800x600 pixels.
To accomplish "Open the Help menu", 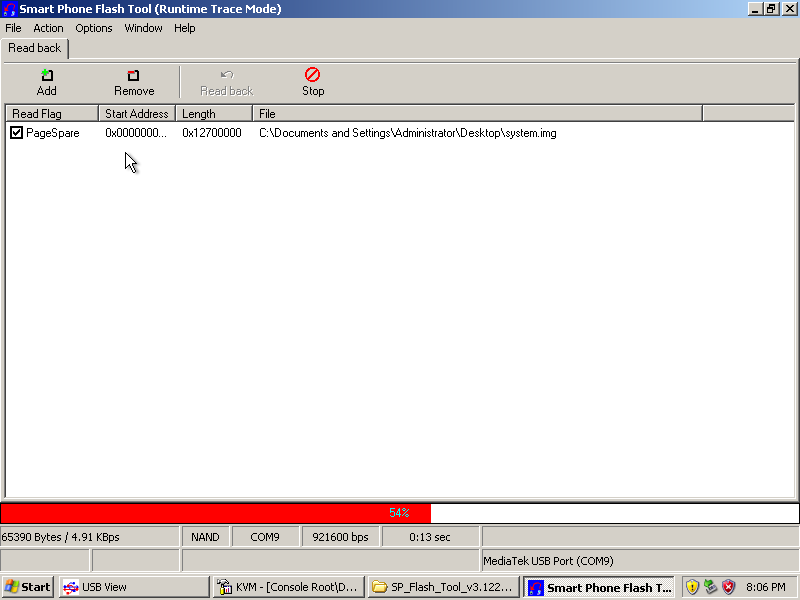I will pyautogui.click(x=185, y=28).
